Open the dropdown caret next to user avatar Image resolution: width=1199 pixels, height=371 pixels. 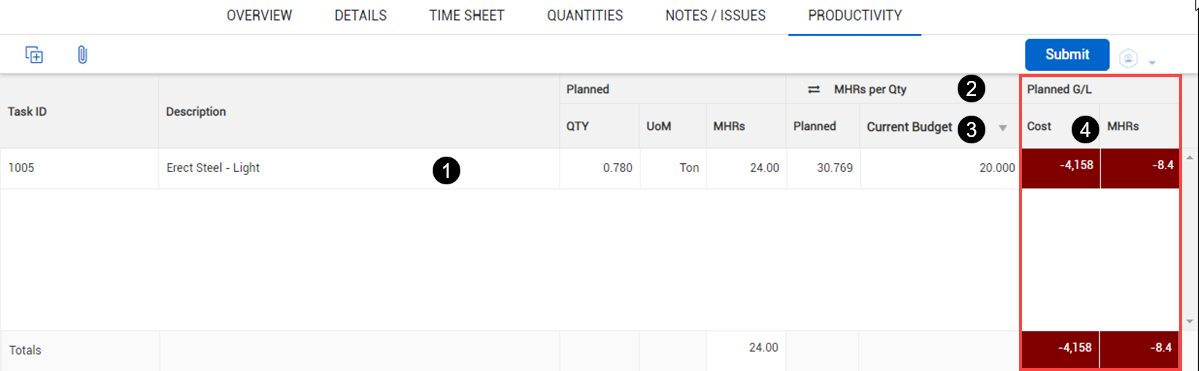[1152, 62]
